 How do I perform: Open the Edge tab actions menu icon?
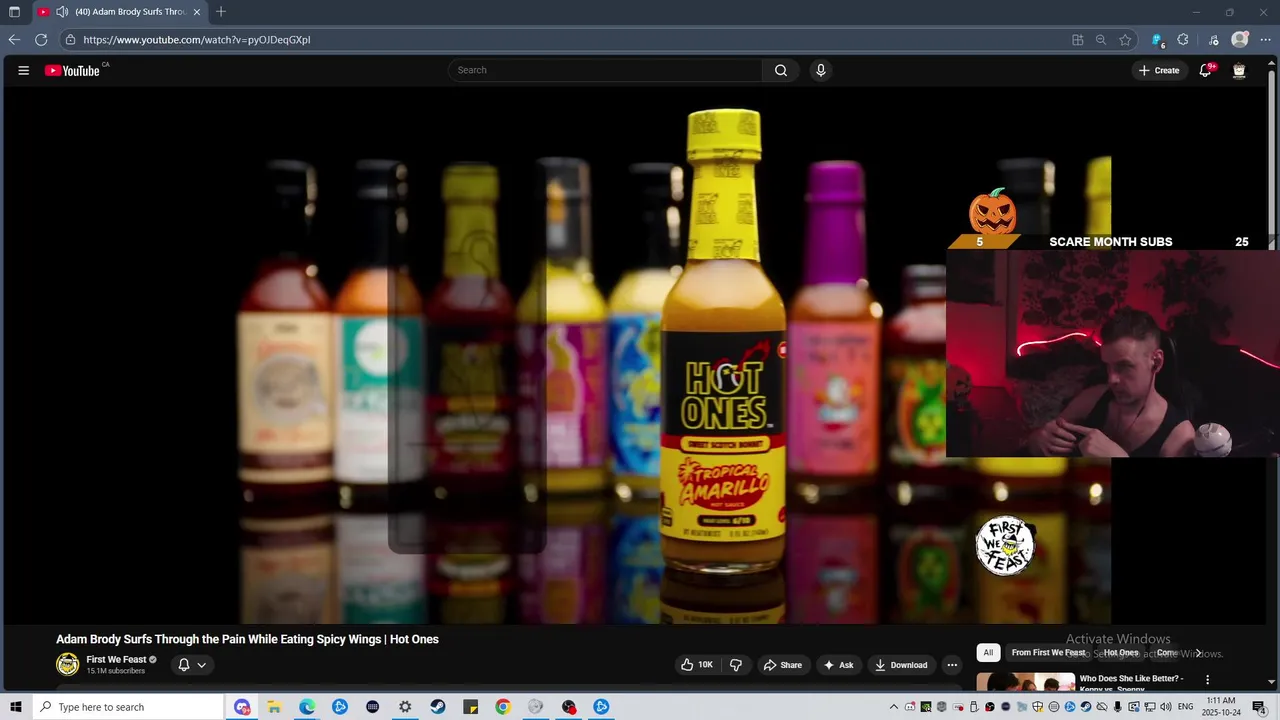(14, 12)
